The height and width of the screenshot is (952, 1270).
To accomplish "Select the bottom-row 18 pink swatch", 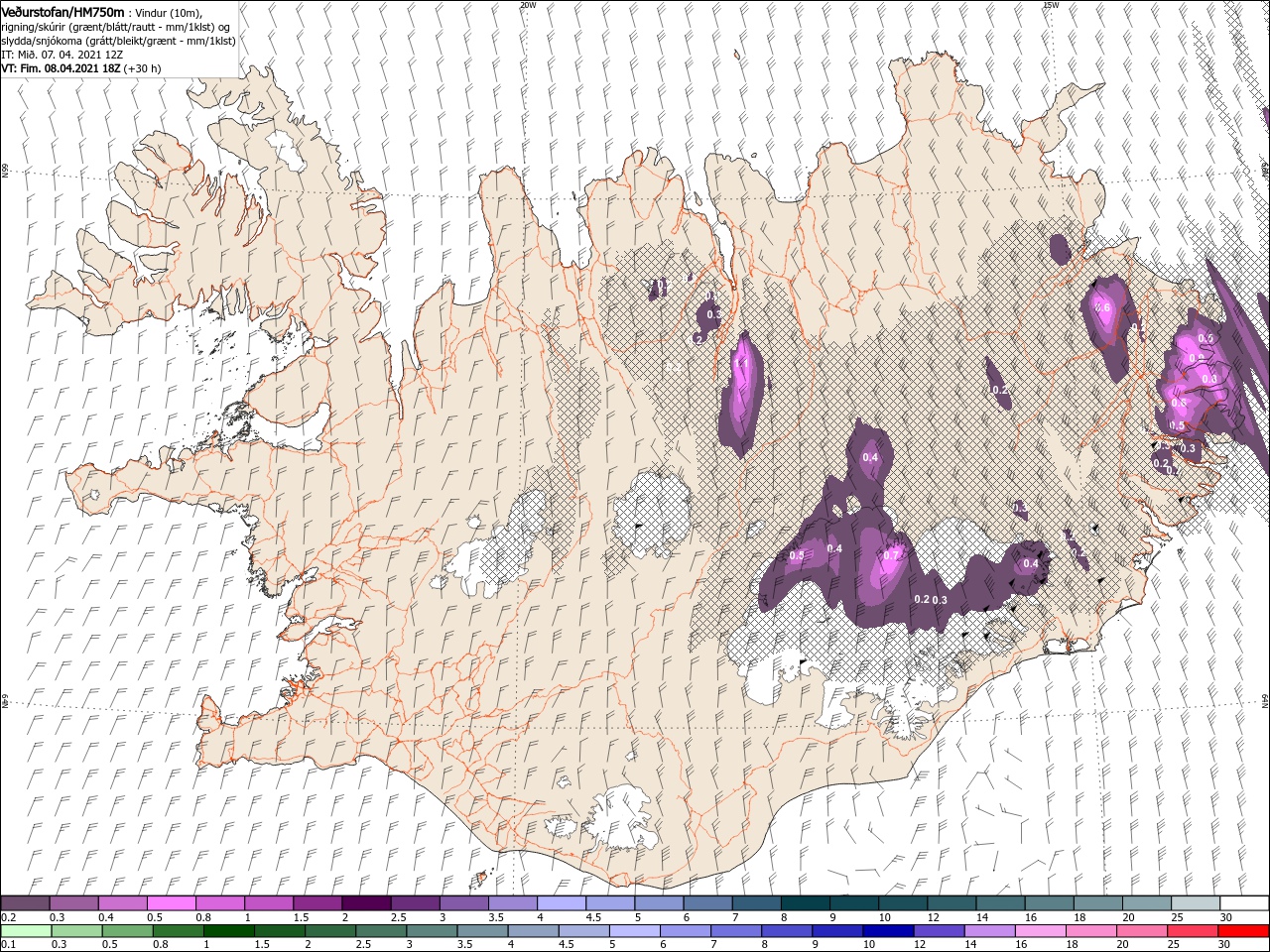I will point(1090,931).
